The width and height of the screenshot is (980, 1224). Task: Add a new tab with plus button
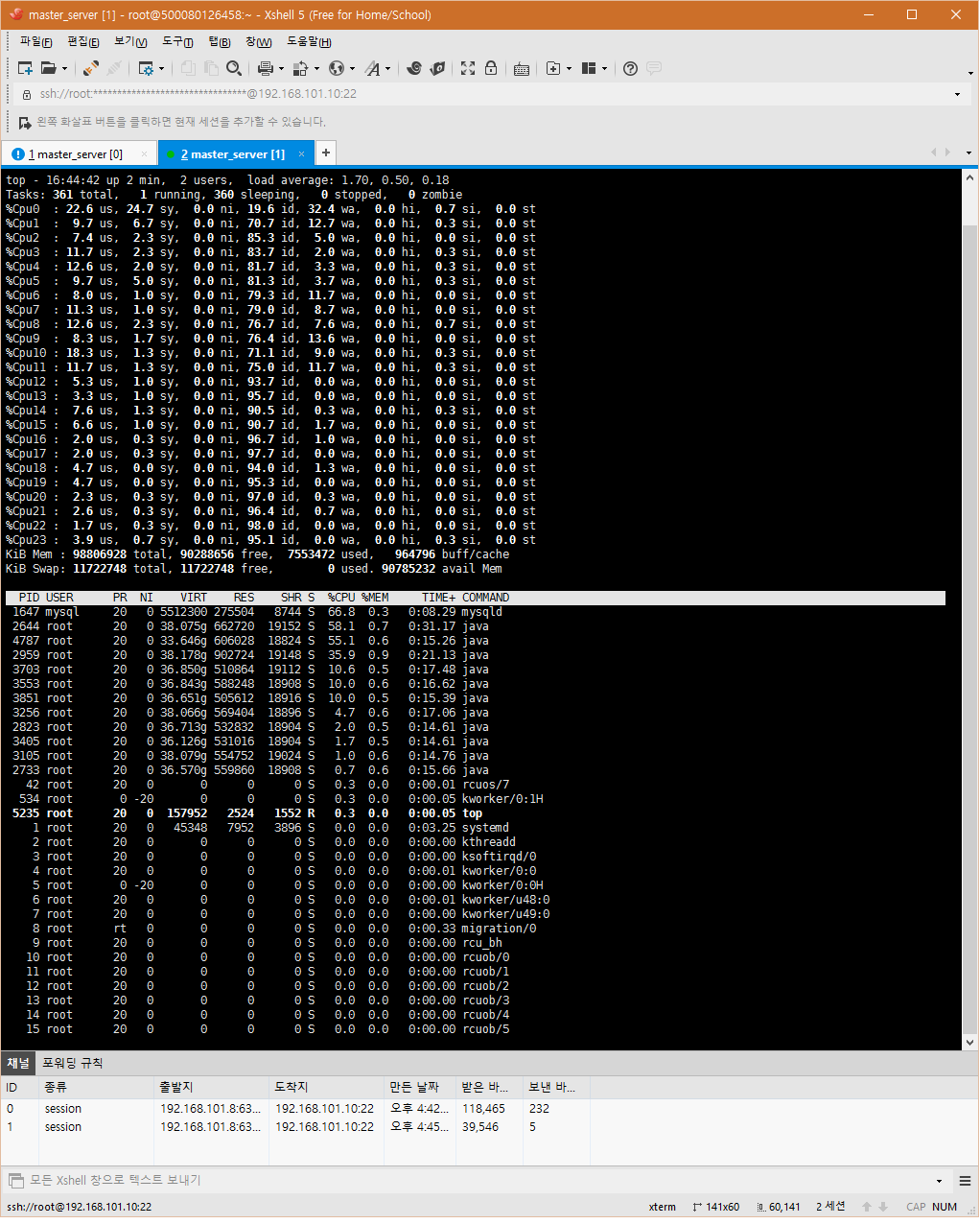click(x=326, y=153)
